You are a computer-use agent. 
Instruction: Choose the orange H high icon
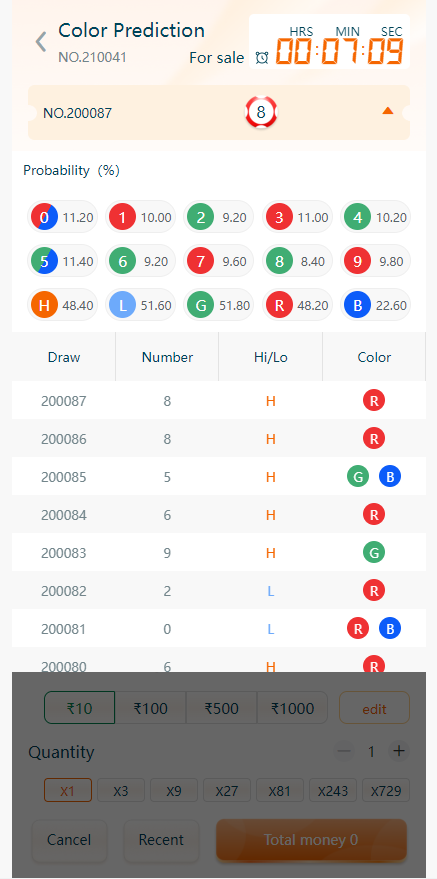coord(44,306)
